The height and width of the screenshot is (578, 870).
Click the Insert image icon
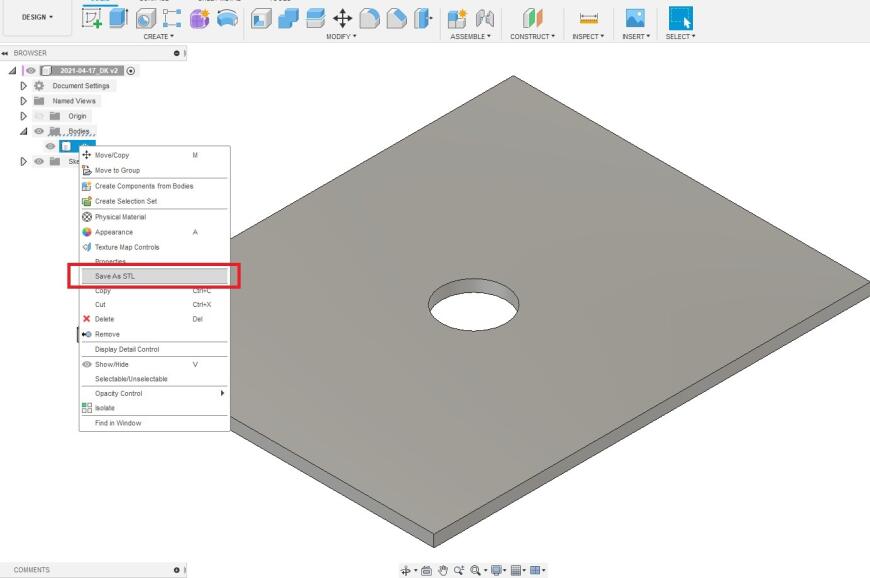click(x=635, y=18)
